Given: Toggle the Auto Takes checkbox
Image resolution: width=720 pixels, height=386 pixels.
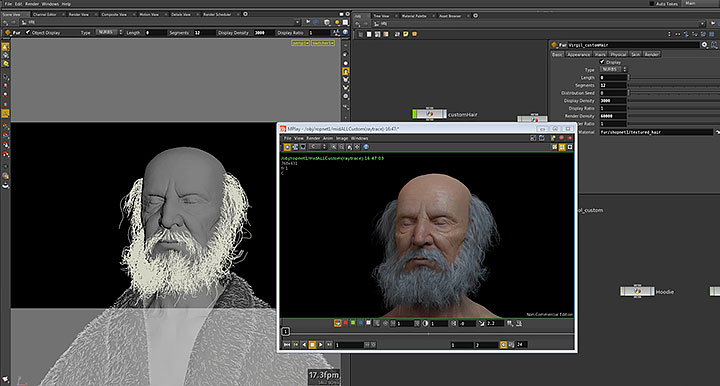Looking at the screenshot, I should [x=652, y=3].
